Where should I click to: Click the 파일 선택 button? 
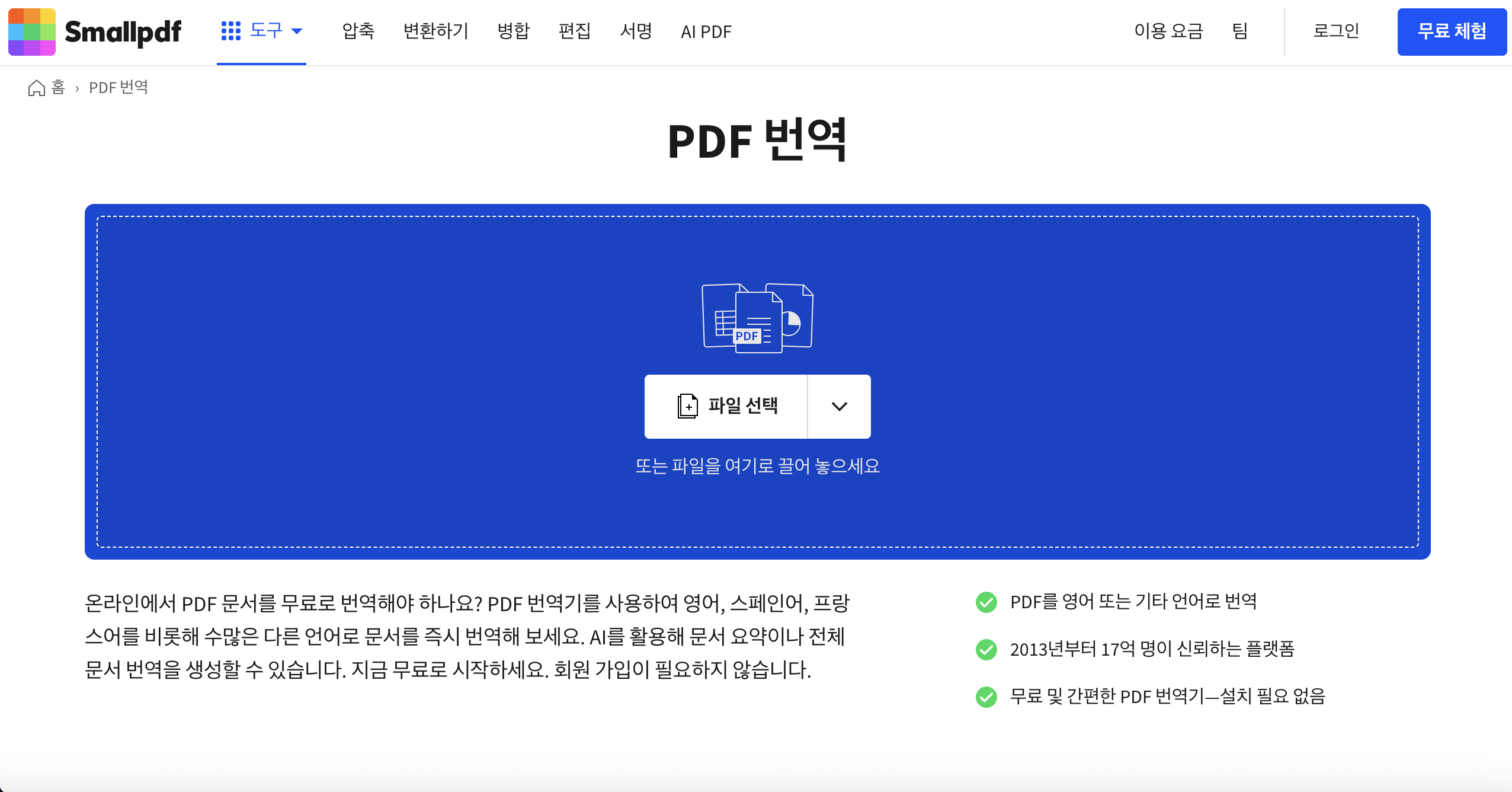[726, 407]
